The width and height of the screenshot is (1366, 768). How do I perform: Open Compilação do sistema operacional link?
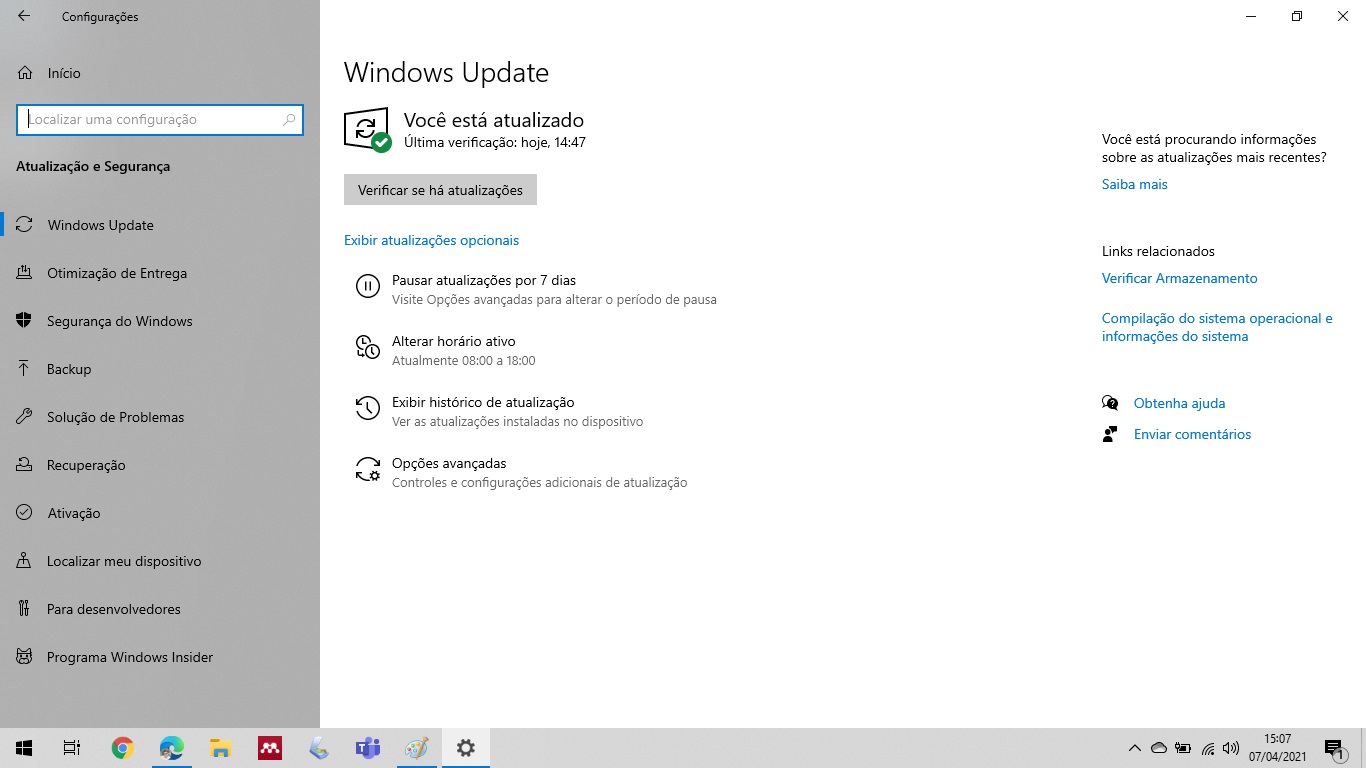tap(1217, 327)
